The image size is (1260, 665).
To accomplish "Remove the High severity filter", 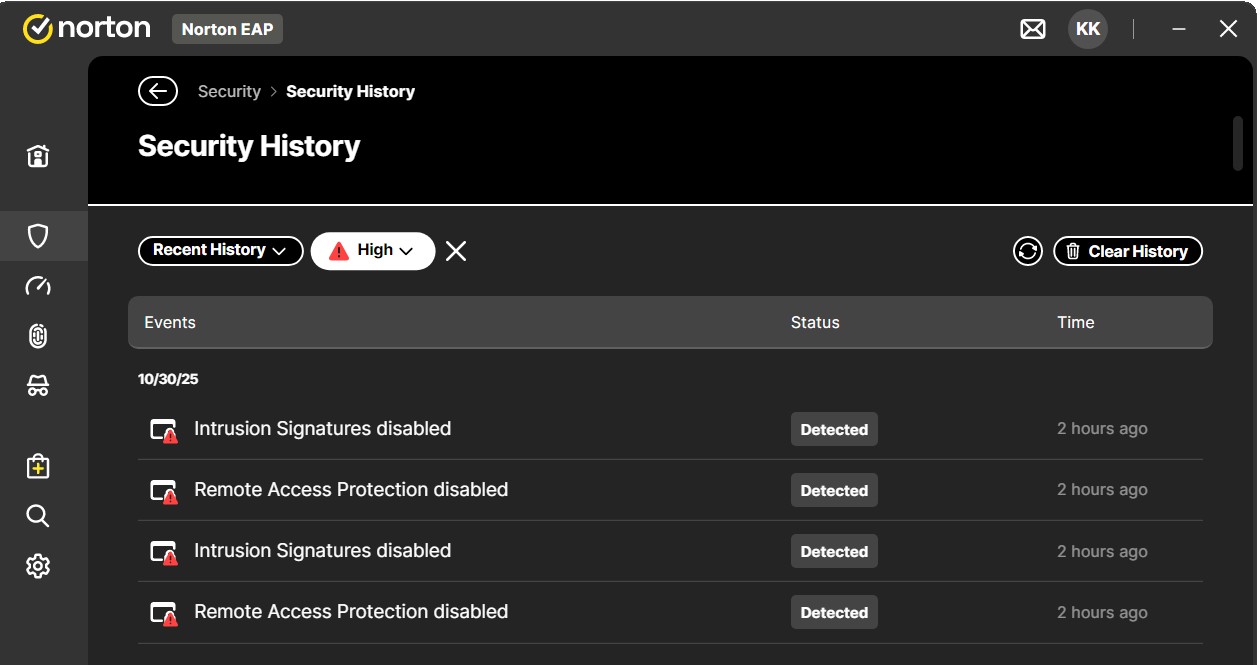I will point(456,251).
